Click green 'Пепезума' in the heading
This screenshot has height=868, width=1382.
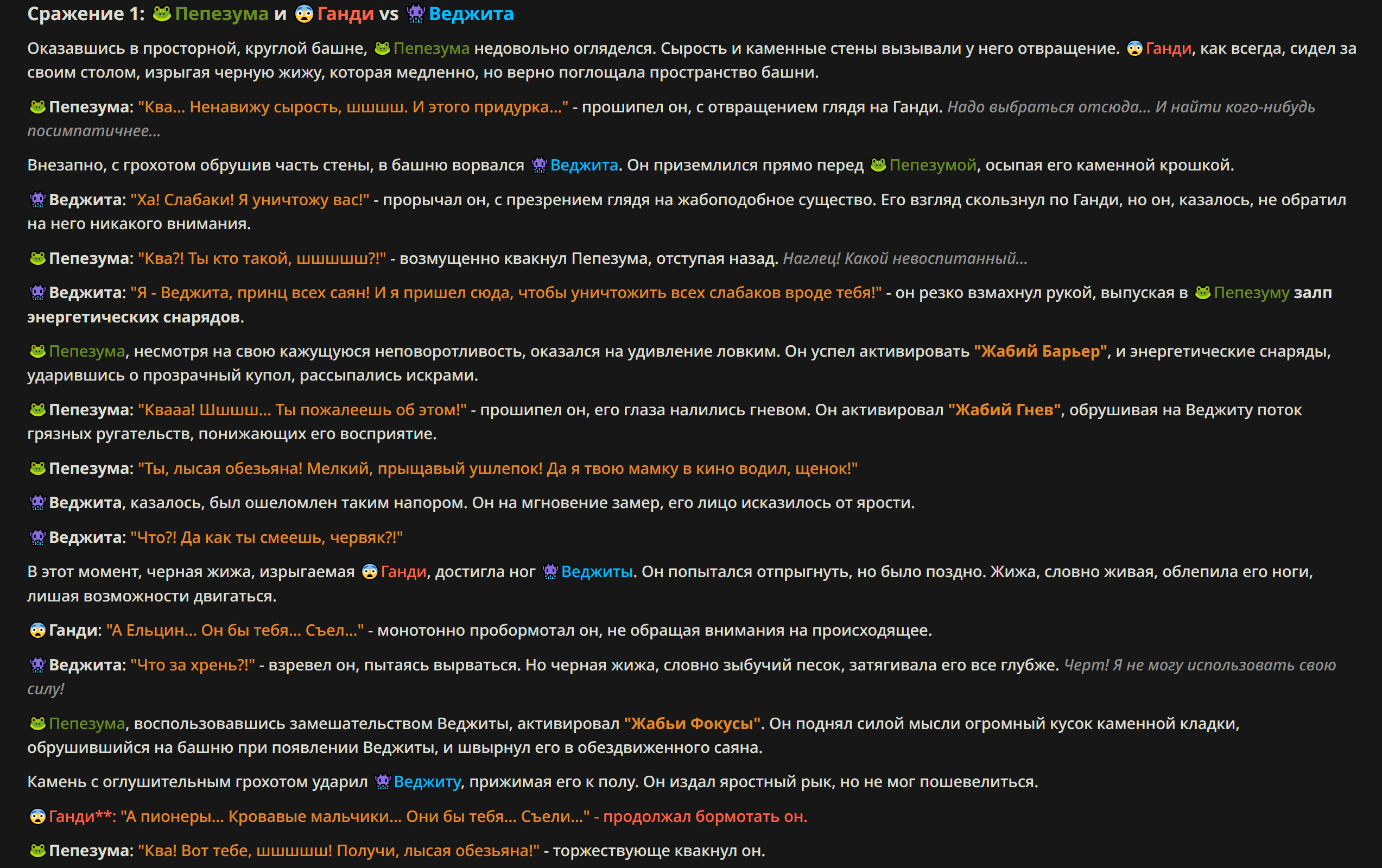pyautogui.click(x=221, y=14)
